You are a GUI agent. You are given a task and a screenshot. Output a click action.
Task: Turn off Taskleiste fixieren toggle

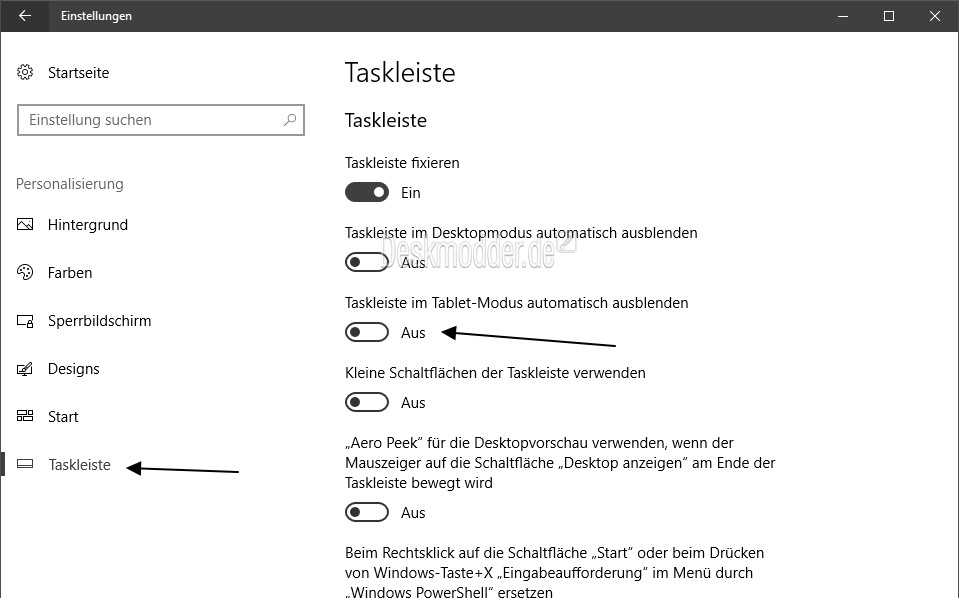(367, 192)
